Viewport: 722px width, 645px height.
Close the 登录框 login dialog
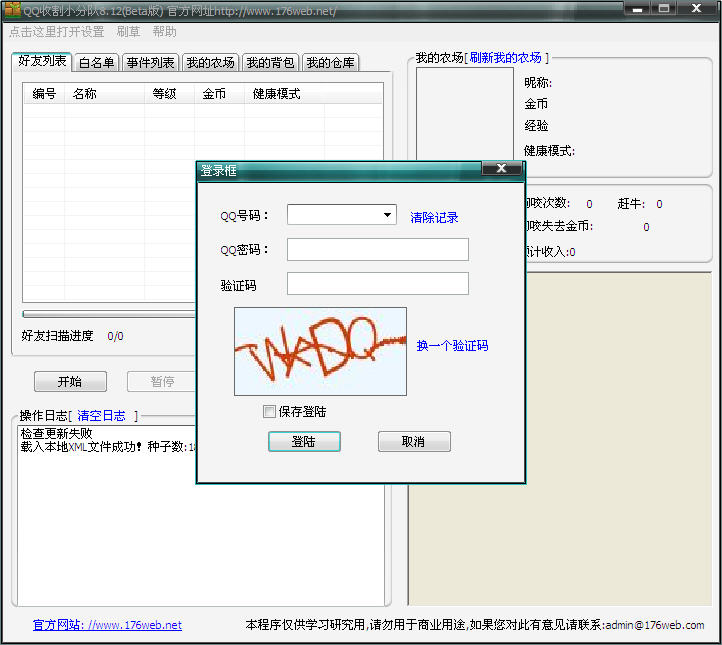pos(501,169)
